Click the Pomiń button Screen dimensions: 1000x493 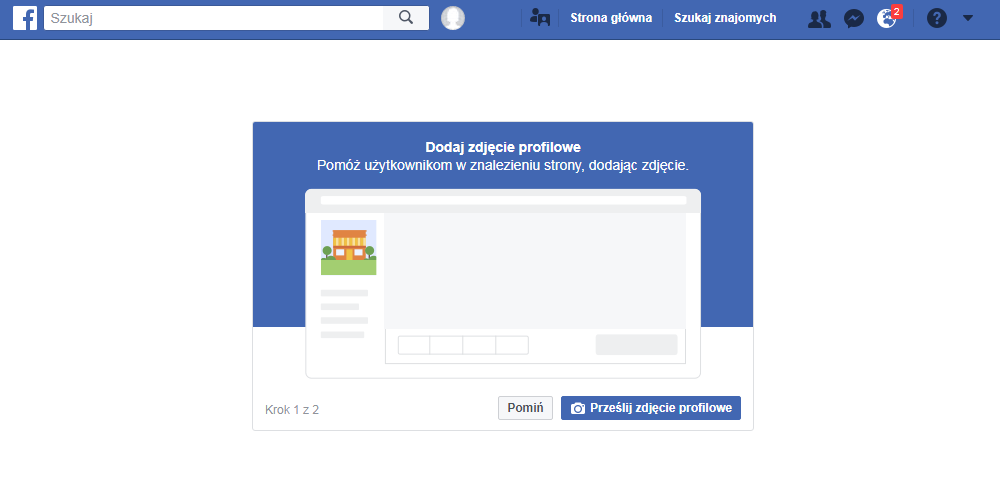click(x=525, y=408)
